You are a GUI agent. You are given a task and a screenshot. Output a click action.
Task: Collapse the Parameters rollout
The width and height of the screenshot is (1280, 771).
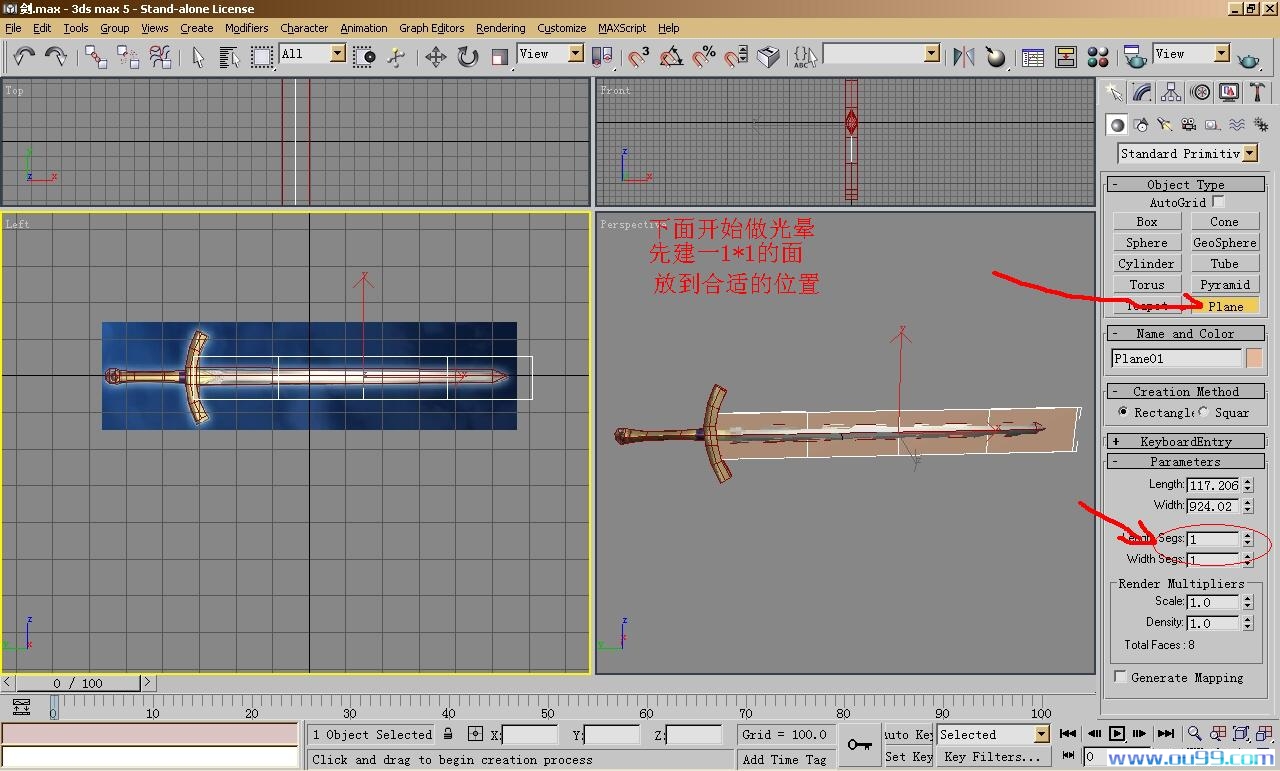[x=1185, y=462]
